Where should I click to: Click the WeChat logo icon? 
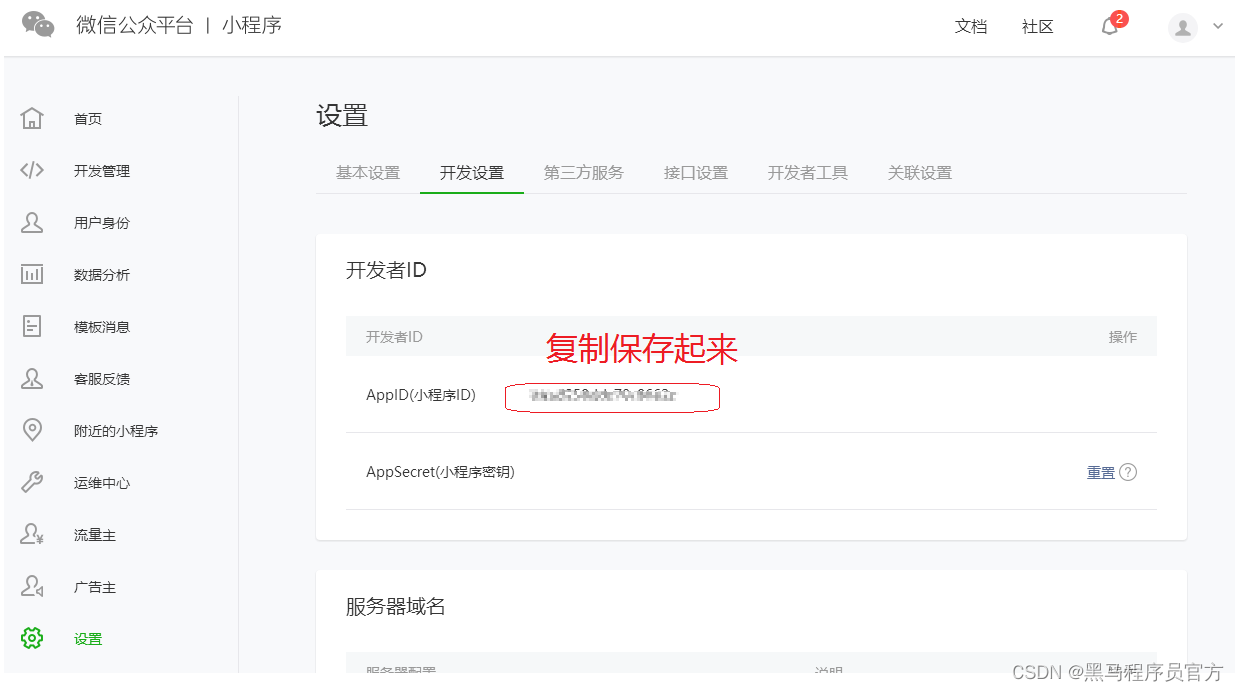(x=38, y=25)
